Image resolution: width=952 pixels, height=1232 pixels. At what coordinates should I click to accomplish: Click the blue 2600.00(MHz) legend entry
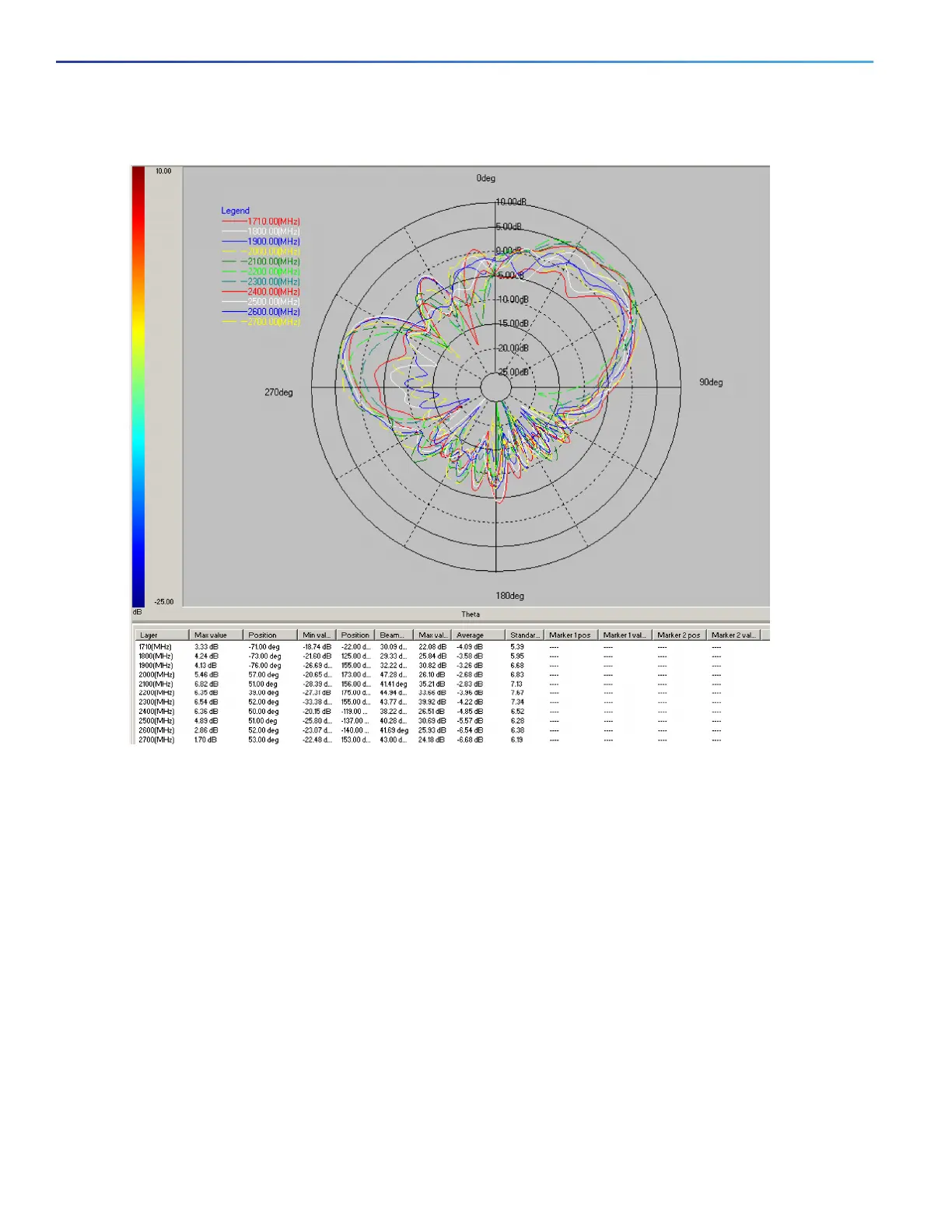point(261,312)
